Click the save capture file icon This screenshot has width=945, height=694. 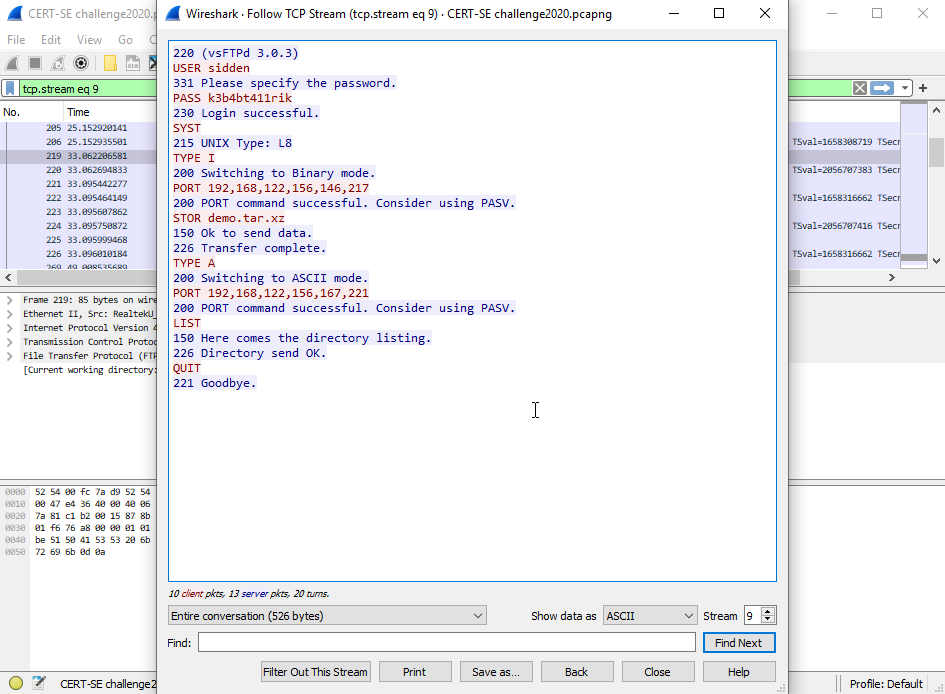coord(133,63)
